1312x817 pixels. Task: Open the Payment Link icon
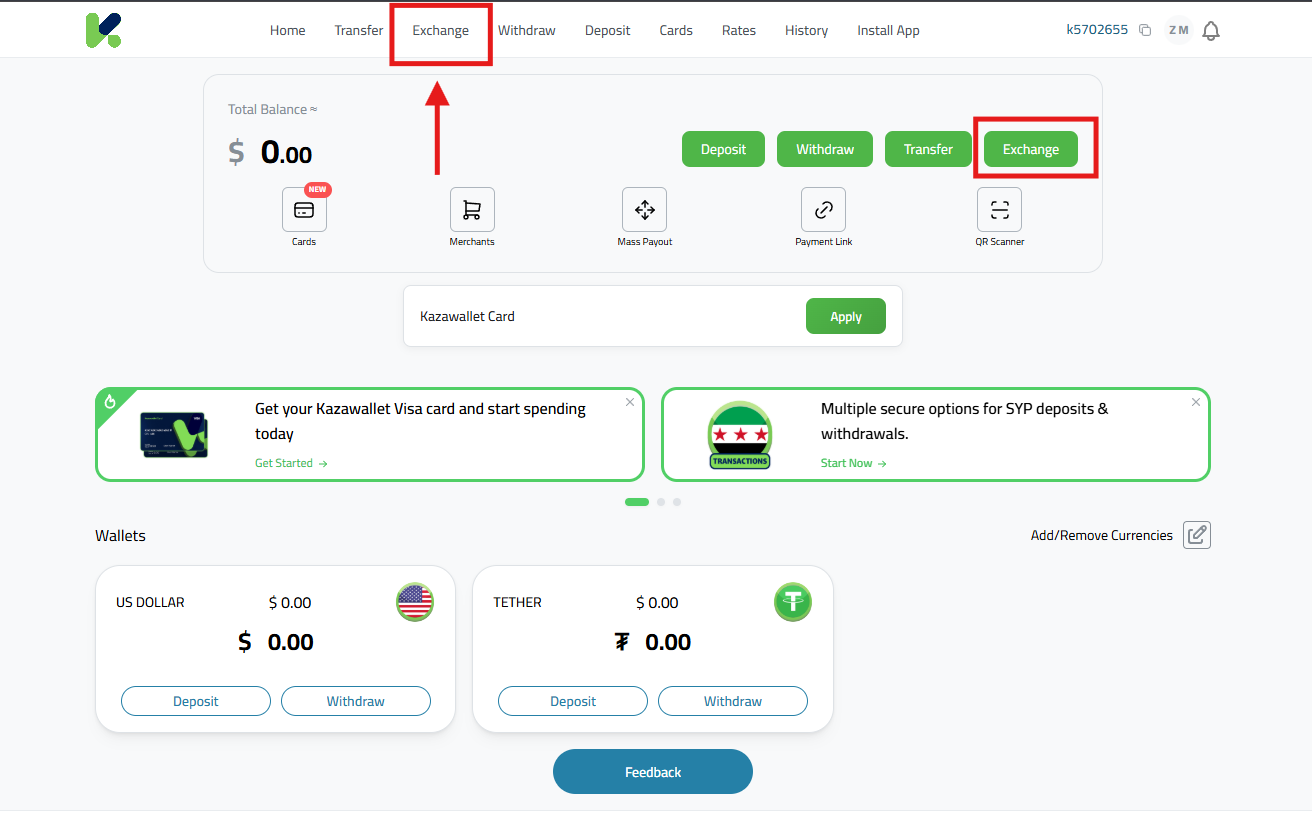coord(823,210)
